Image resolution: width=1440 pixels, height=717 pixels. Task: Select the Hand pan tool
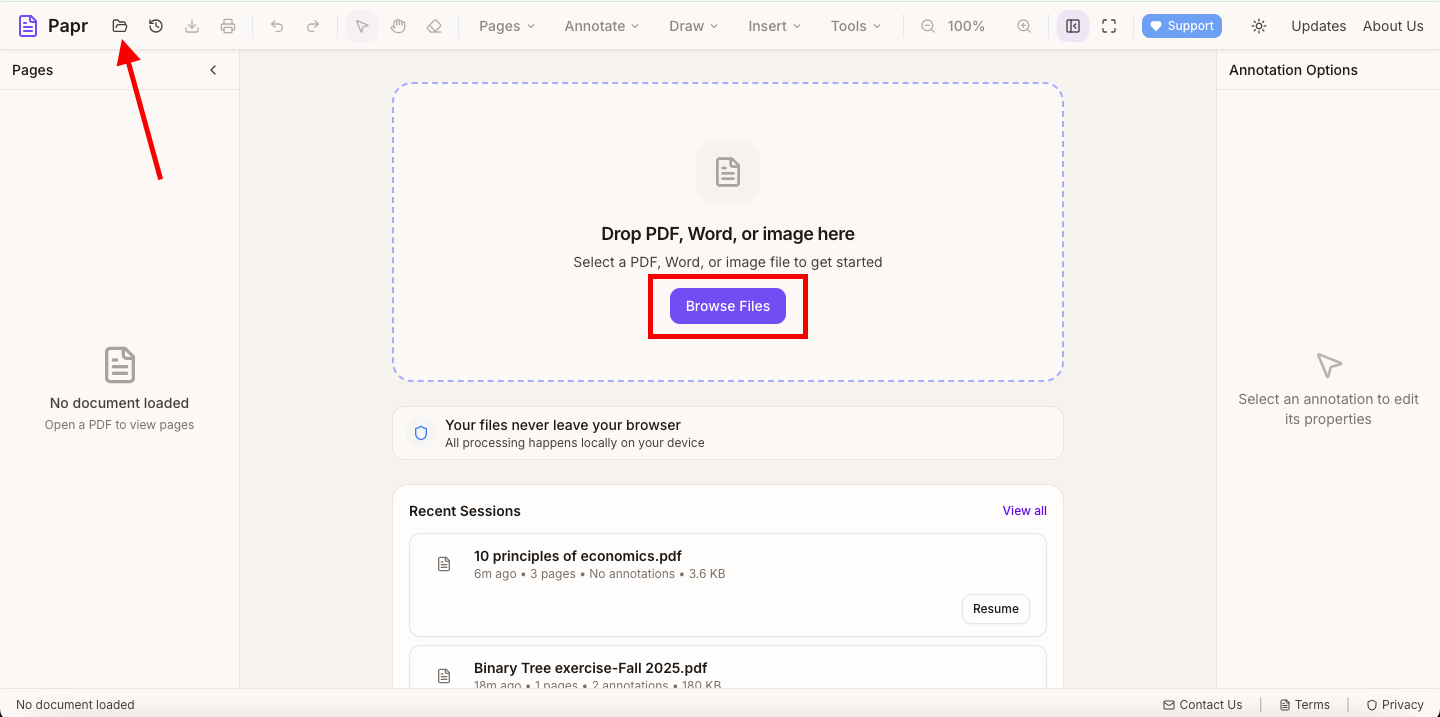pos(398,26)
